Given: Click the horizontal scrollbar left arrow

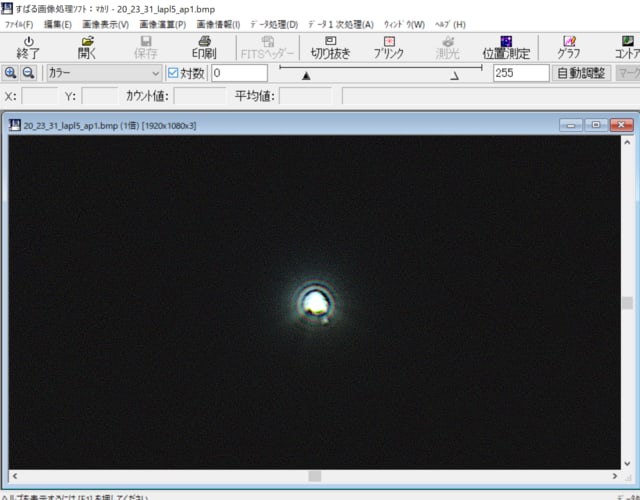Looking at the screenshot, I should coord(15,476).
